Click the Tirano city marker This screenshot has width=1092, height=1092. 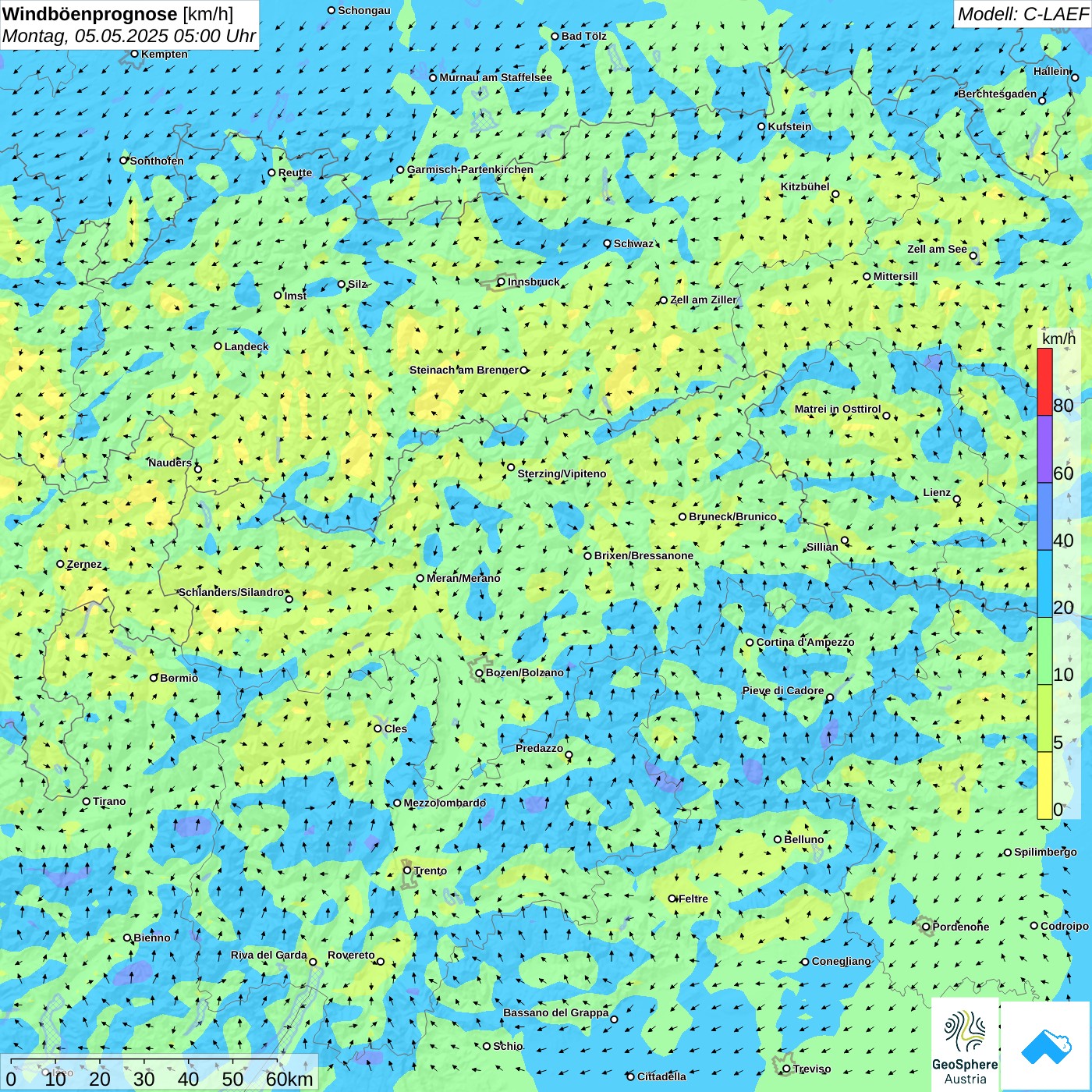coord(87,801)
